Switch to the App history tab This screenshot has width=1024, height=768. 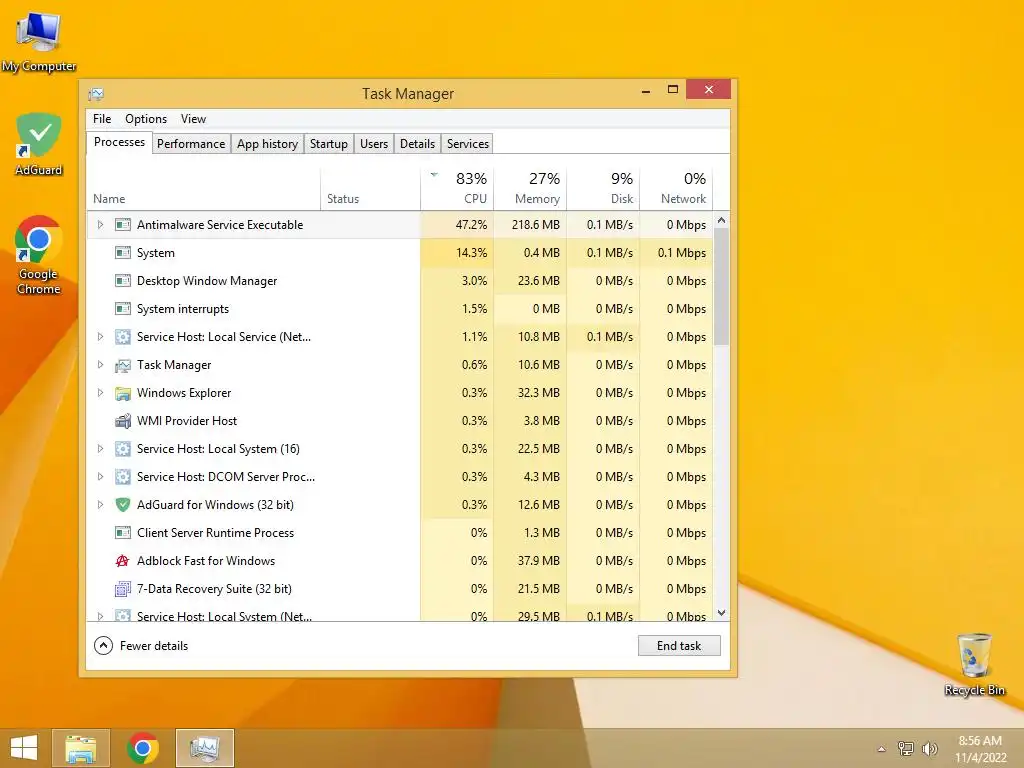click(267, 144)
